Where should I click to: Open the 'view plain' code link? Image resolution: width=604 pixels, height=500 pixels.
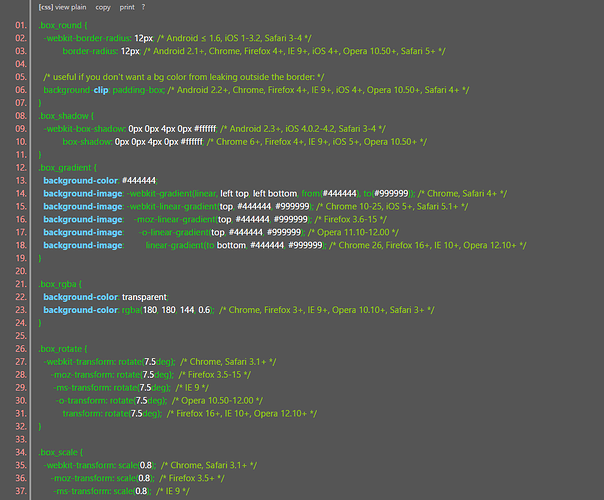coord(70,7)
